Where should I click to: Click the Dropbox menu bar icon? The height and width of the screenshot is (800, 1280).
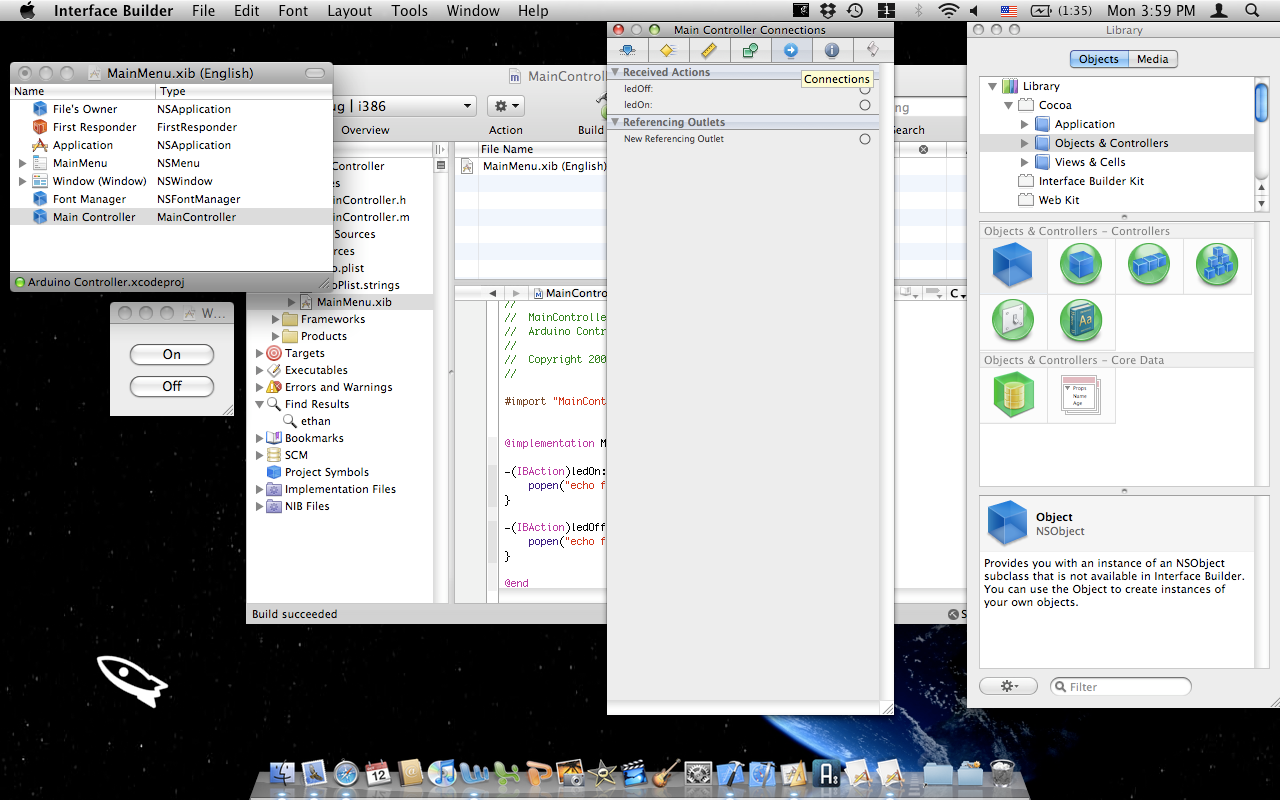click(x=828, y=11)
